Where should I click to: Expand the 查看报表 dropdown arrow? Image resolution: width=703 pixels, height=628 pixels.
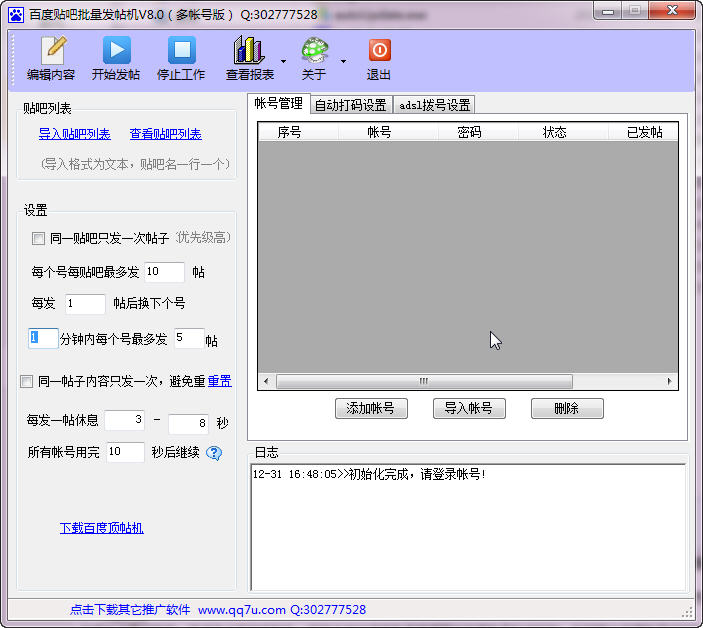283,61
